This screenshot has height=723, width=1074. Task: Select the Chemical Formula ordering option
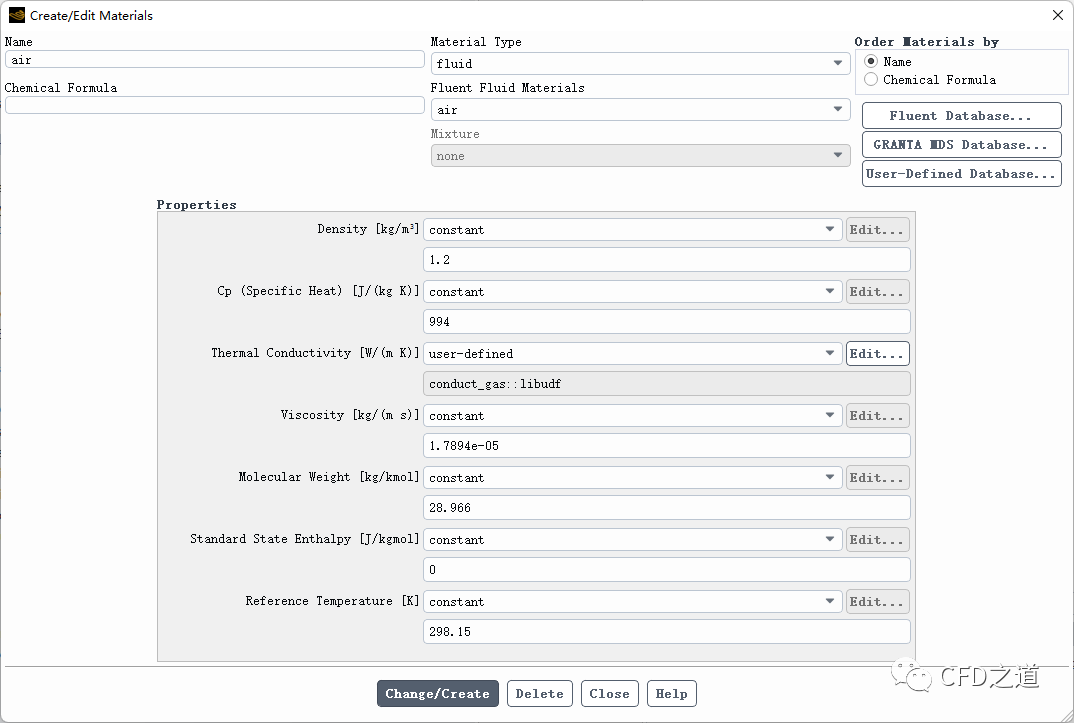(x=871, y=80)
